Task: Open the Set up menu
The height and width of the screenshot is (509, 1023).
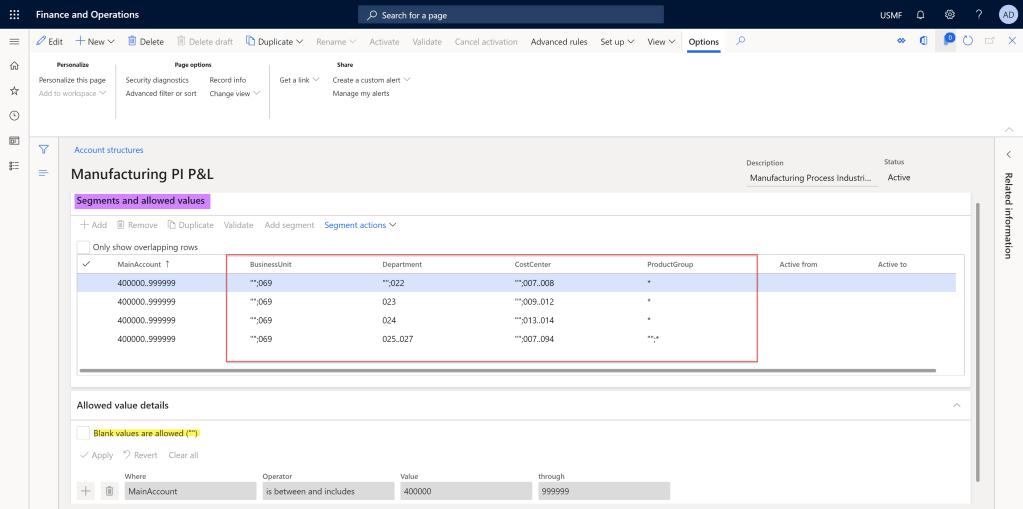Action: [617, 42]
